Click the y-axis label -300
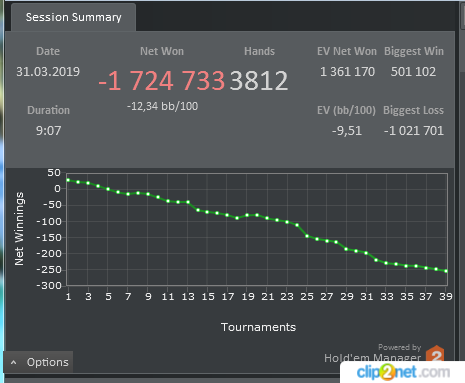This screenshot has height=383, width=465. point(49,286)
